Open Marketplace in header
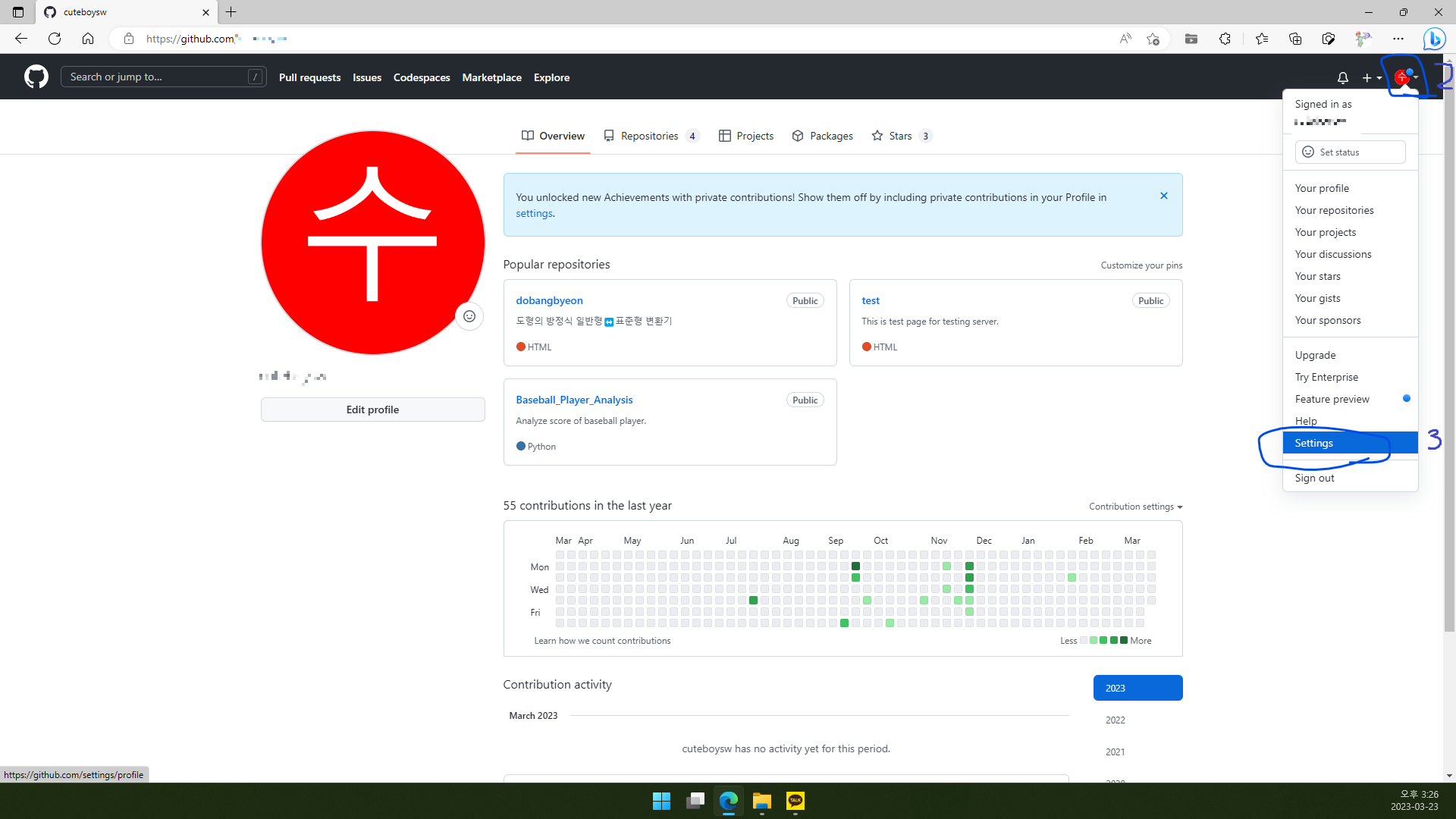 tap(491, 77)
